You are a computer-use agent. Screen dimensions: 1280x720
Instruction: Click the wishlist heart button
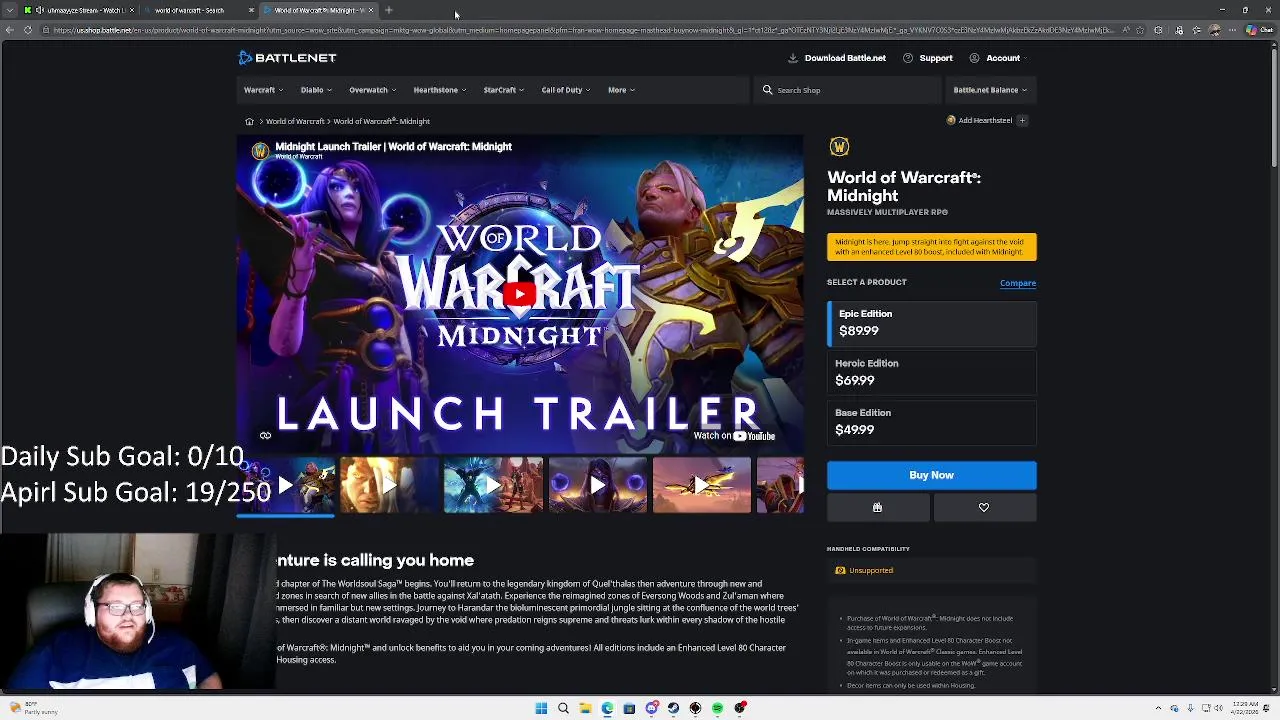coord(984,508)
